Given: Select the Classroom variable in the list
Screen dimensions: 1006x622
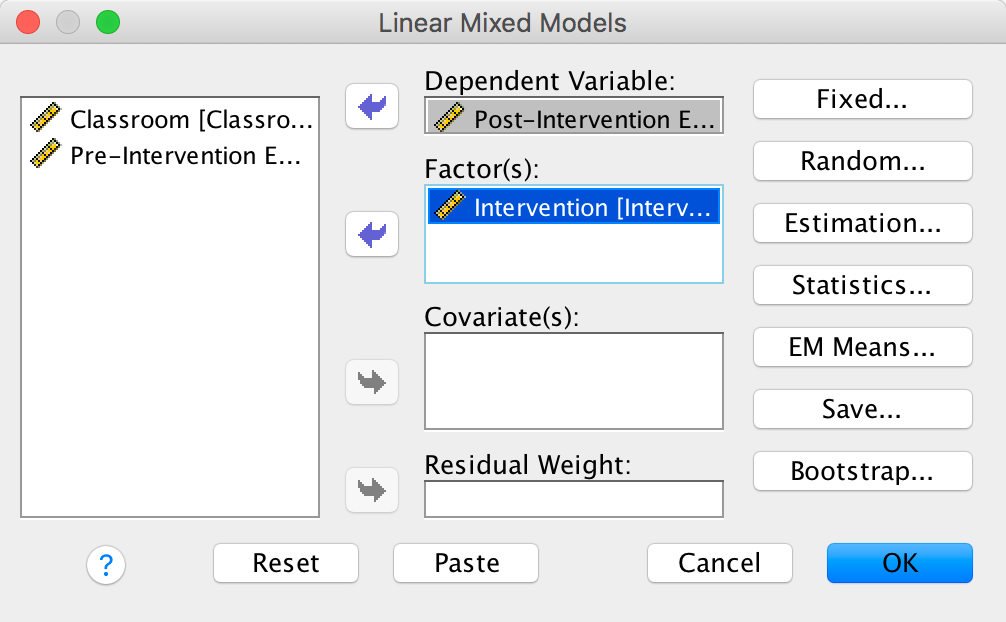Looking at the screenshot, I should [x=190, y=120].
